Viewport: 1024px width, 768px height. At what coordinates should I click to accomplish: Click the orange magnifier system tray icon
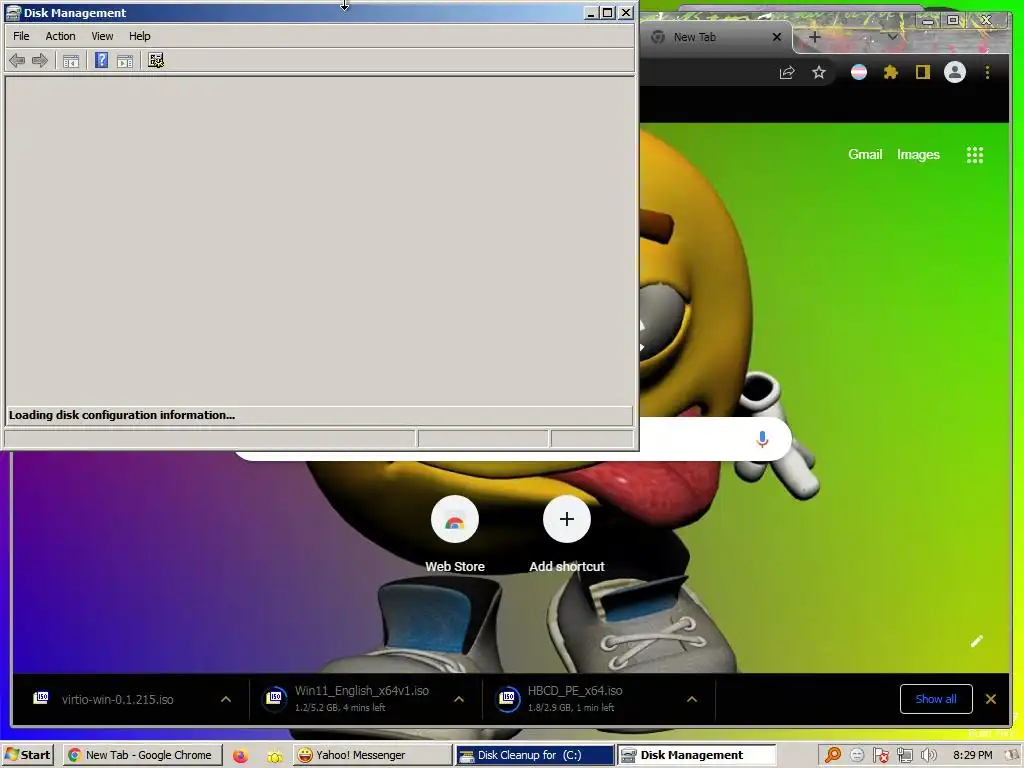click(x=833, y=755)
